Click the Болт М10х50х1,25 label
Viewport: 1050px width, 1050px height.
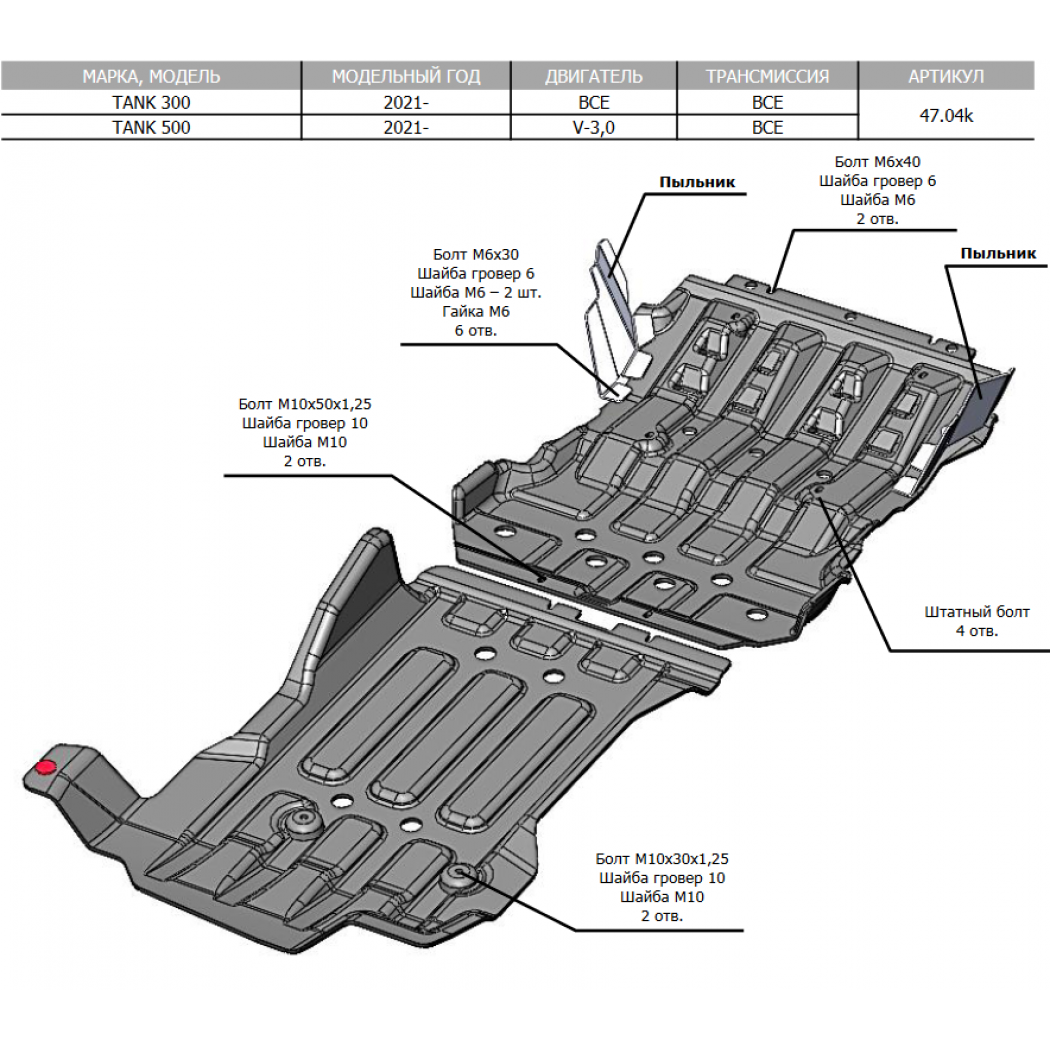tap(305, 404)
